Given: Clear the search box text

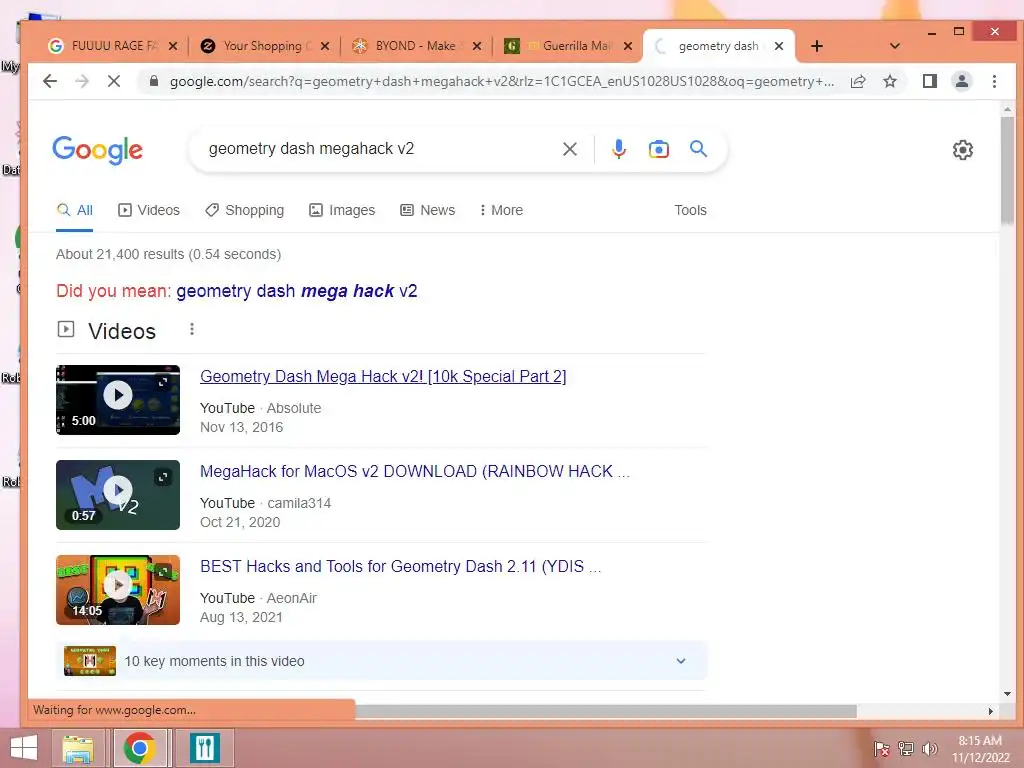Looking at the screenshot, I should click(x=569, y=149).
